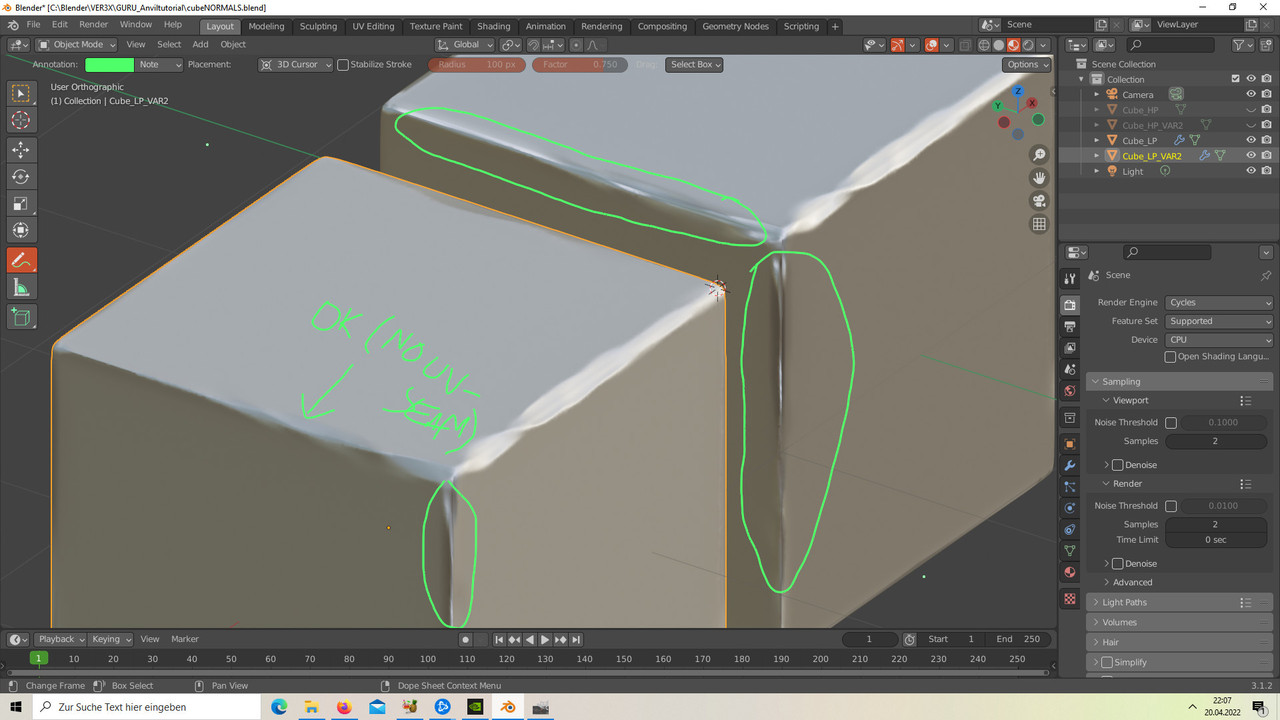Screen dimensions: 1280x720
Task: Open the Edit menu
Action: click(x=59, y=24)
